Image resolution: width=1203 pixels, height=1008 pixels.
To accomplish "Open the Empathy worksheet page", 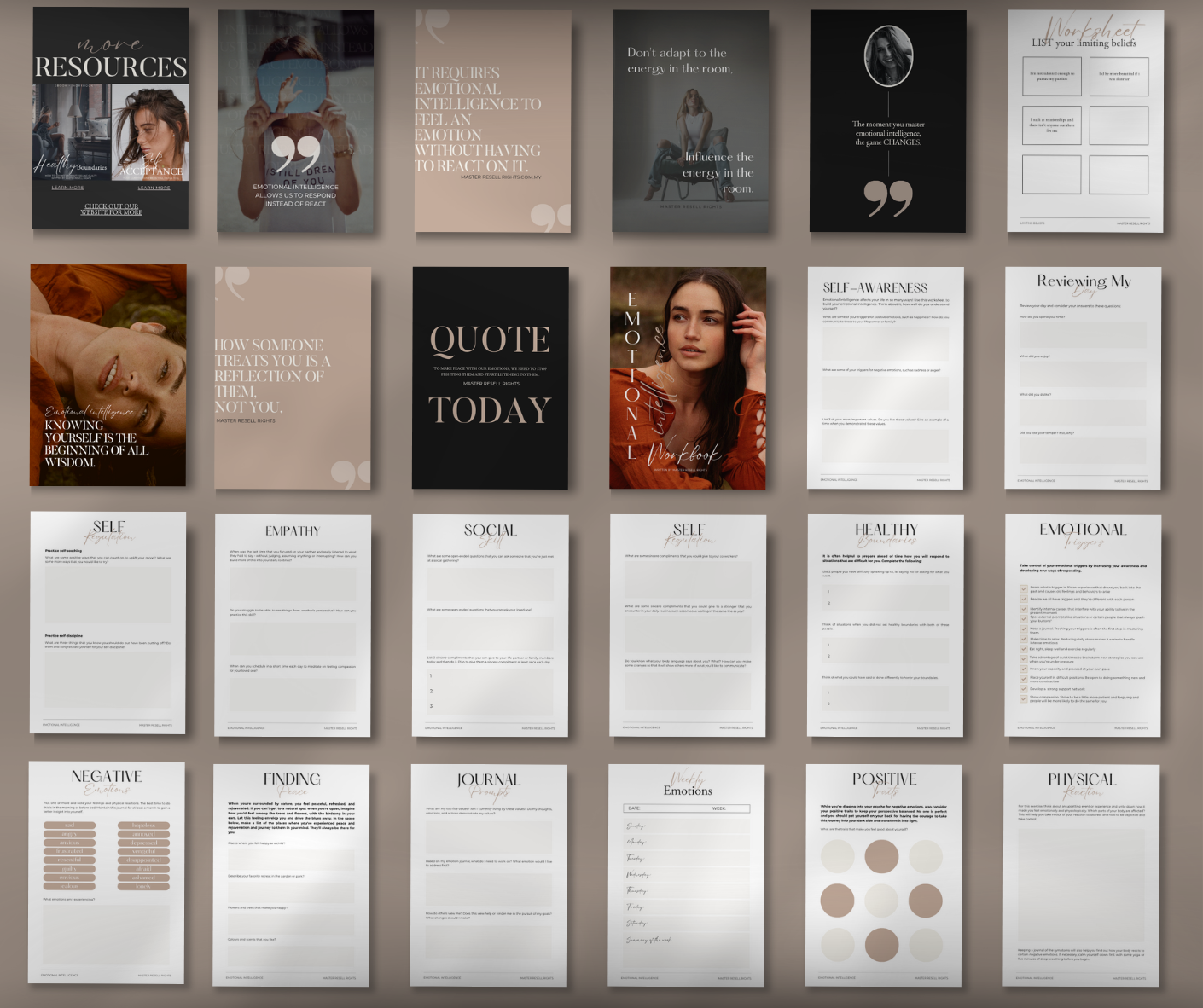I will (x=292, y=625).
